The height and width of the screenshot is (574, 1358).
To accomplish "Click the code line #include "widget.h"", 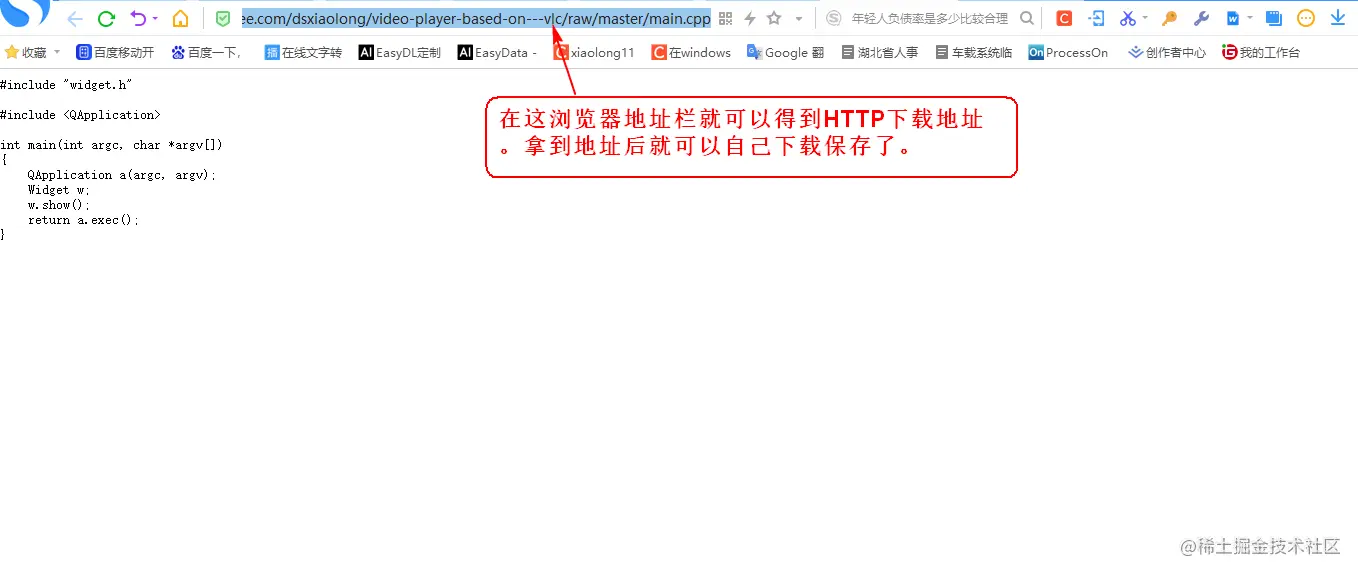I will point(66,85).
